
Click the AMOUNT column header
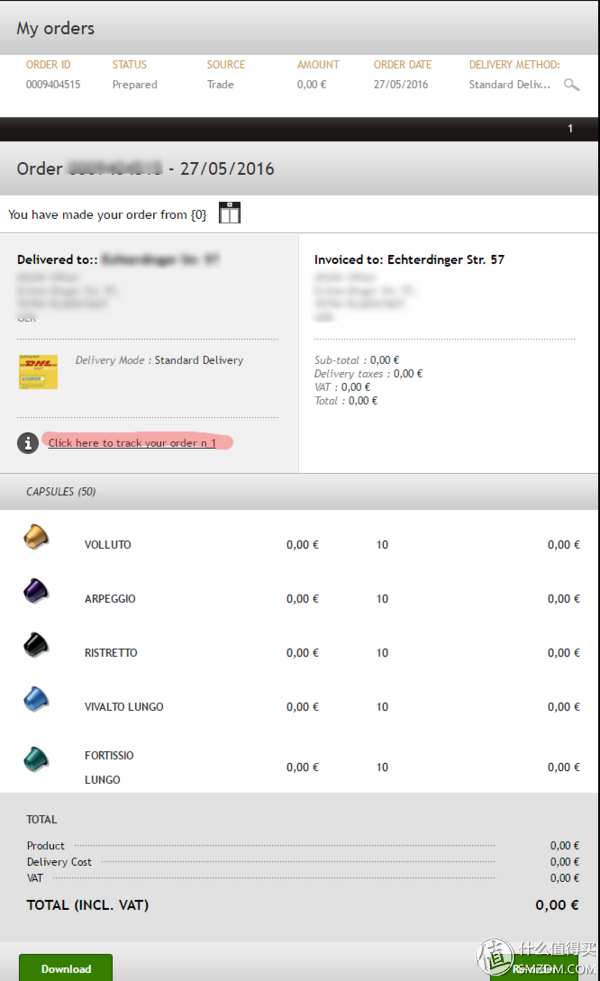(x=318, y=64)
